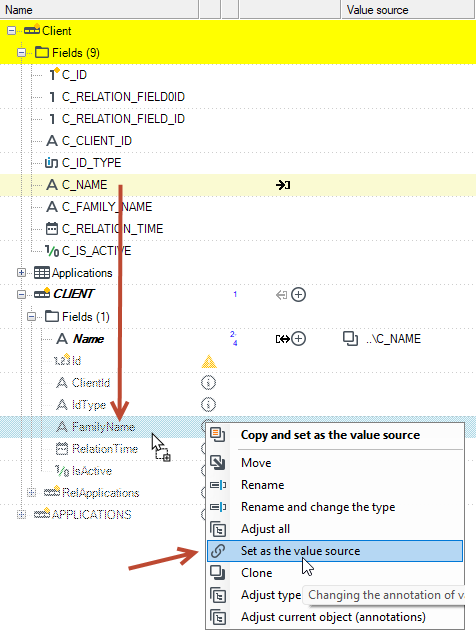Collapse the CLIENT italic node
The height and width of the screenshot is (641, 476).
pos(21,294)
